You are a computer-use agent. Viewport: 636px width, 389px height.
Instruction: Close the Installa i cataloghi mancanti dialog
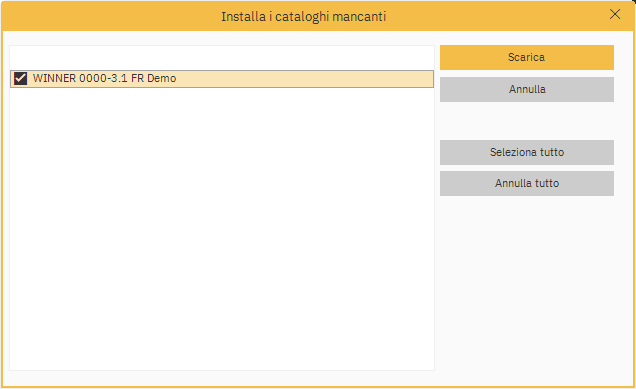coord(615,14)
